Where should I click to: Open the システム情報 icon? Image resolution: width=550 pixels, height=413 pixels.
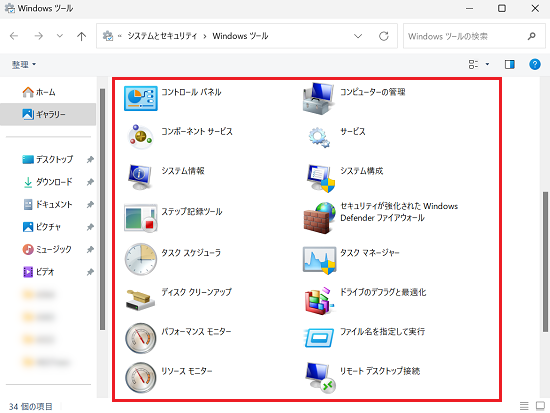pyautogui.click(x=140, y=177)
